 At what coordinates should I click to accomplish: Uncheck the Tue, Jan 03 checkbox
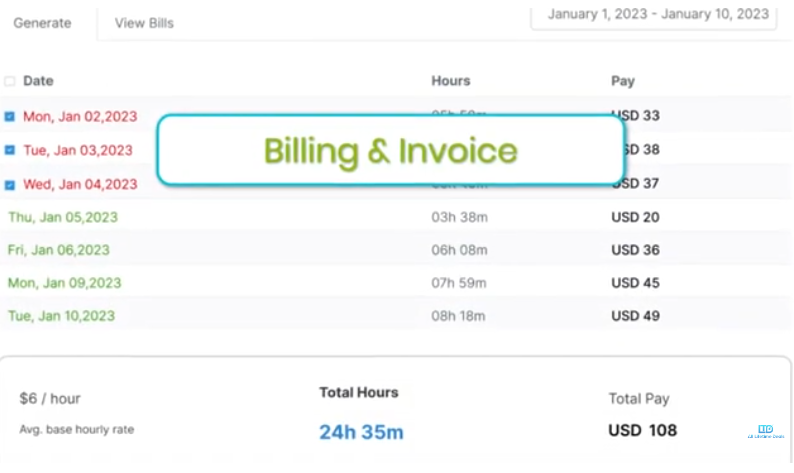(x=10, y=150)
